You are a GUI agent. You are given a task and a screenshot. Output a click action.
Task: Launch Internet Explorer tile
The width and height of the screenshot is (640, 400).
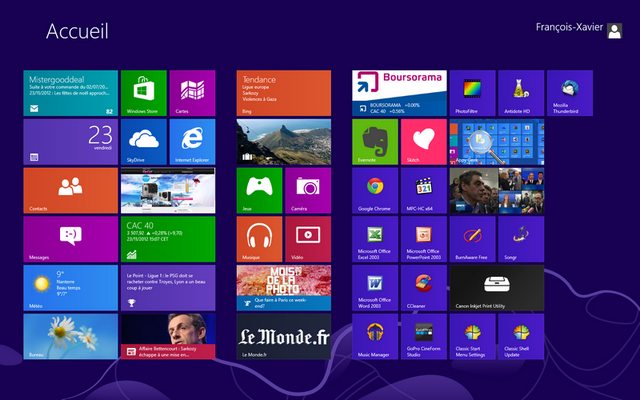[192, 142]
